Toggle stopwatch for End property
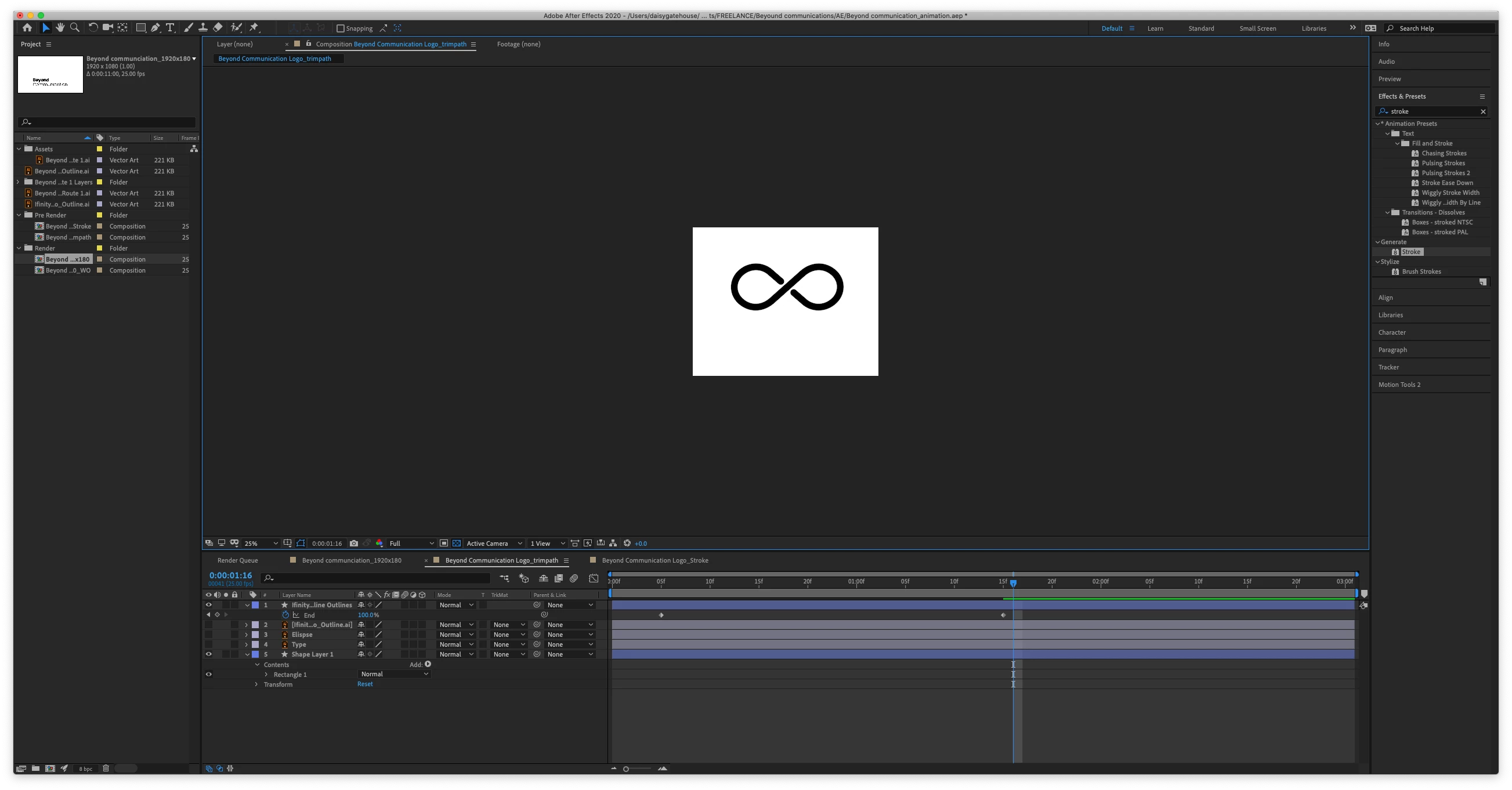 tap(286, 615)
